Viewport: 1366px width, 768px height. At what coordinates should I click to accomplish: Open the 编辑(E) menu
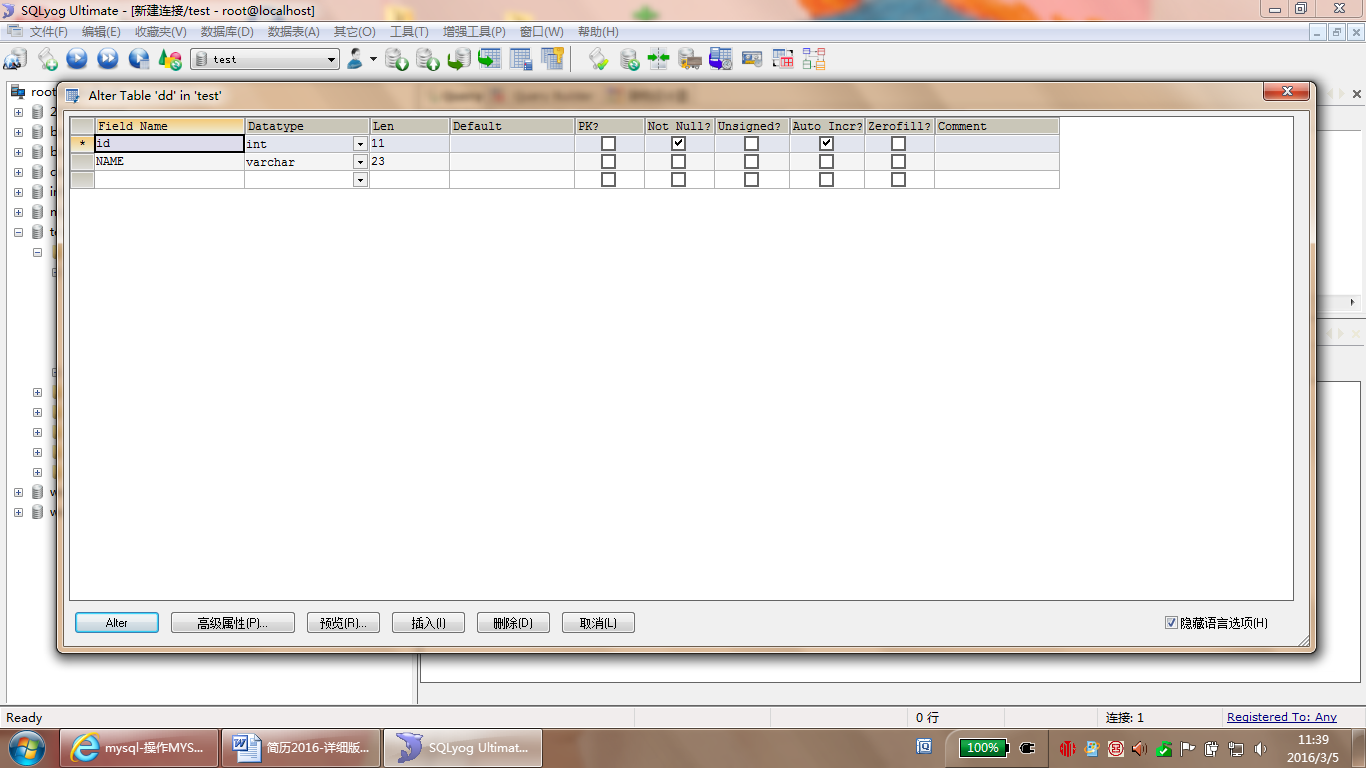101,32
